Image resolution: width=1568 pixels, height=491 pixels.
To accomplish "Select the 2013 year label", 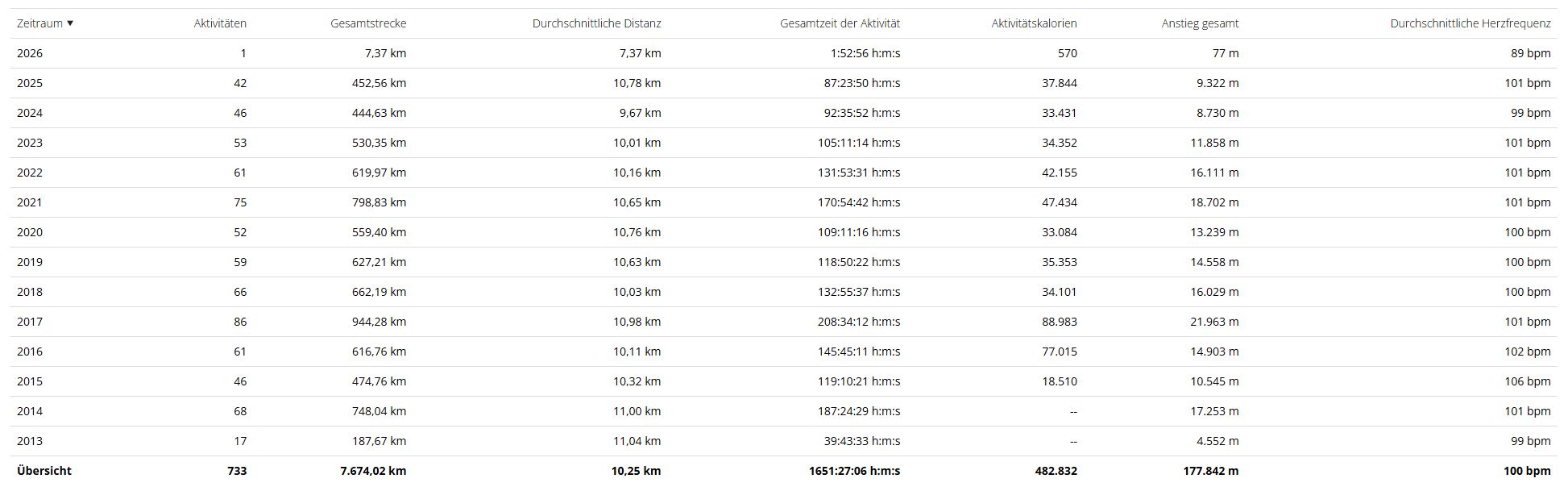I will point(30,441).
